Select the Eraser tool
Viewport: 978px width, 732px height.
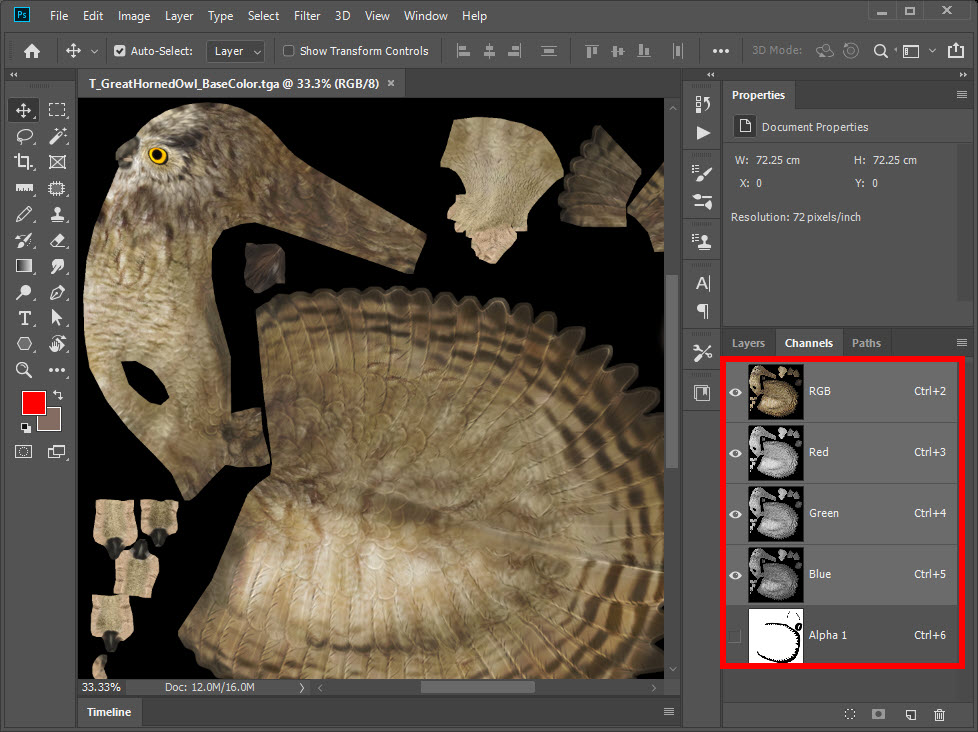pos(57,240)
